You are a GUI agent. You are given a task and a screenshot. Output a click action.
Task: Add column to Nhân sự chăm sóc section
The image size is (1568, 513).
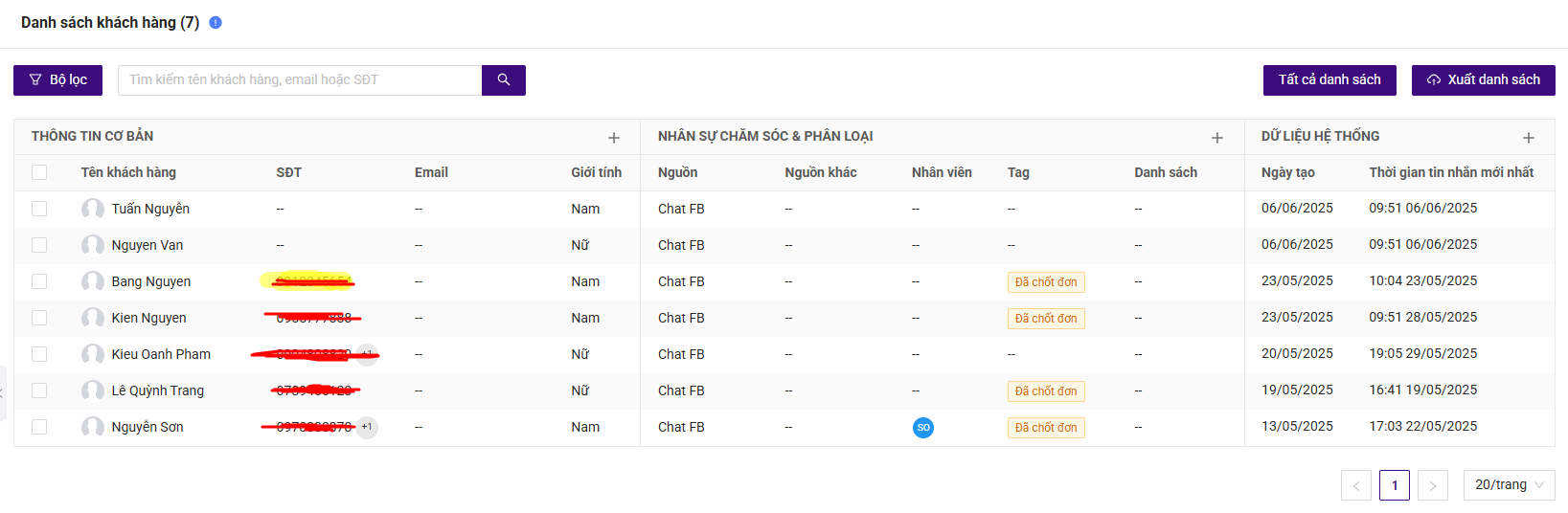tap(1217, 138)
